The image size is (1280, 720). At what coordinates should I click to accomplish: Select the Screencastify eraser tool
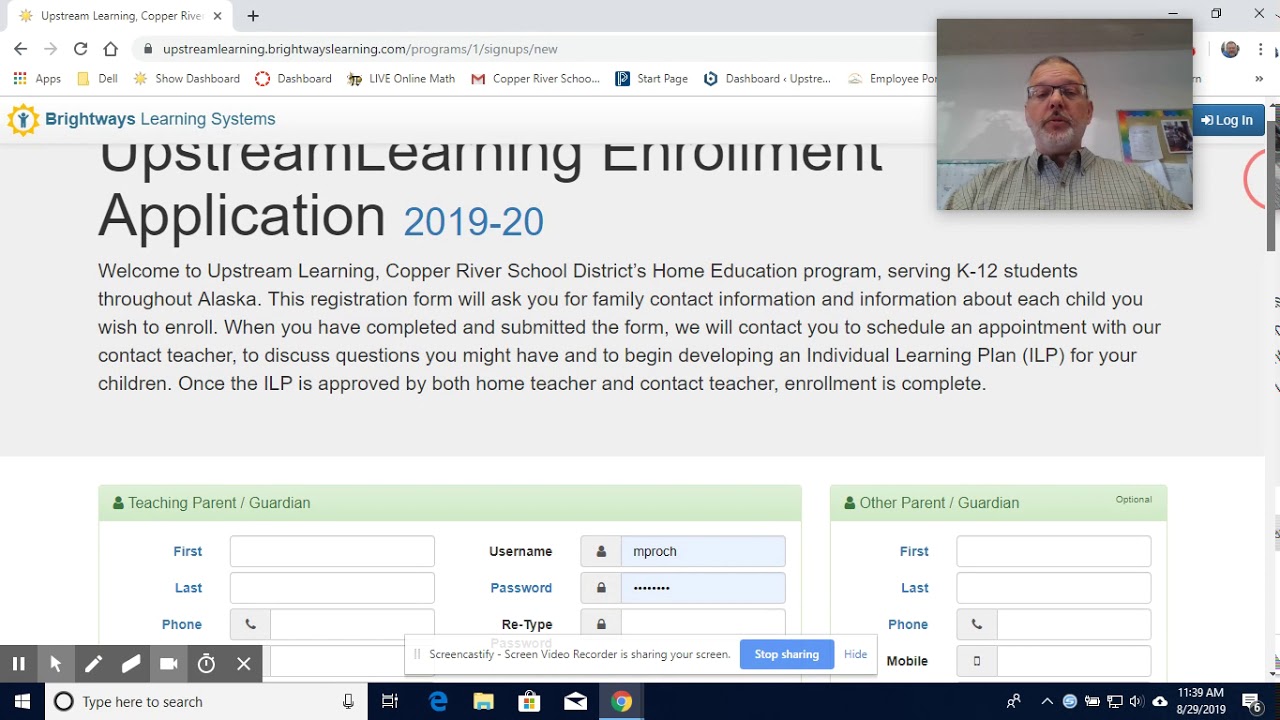pyautogui.click(x=131, y=664)
